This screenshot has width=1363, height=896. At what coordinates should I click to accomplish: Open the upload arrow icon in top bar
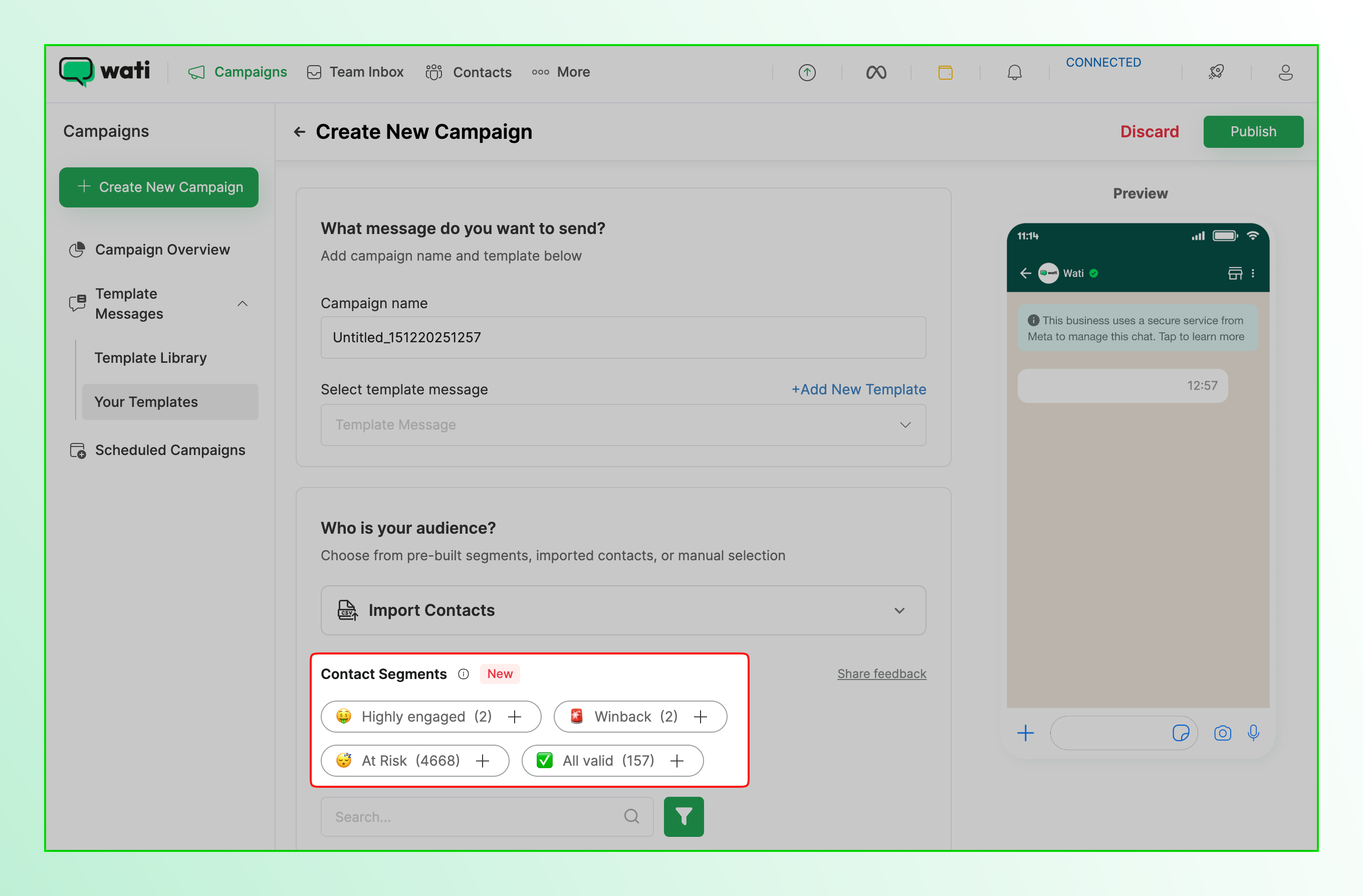coord(807,73)
